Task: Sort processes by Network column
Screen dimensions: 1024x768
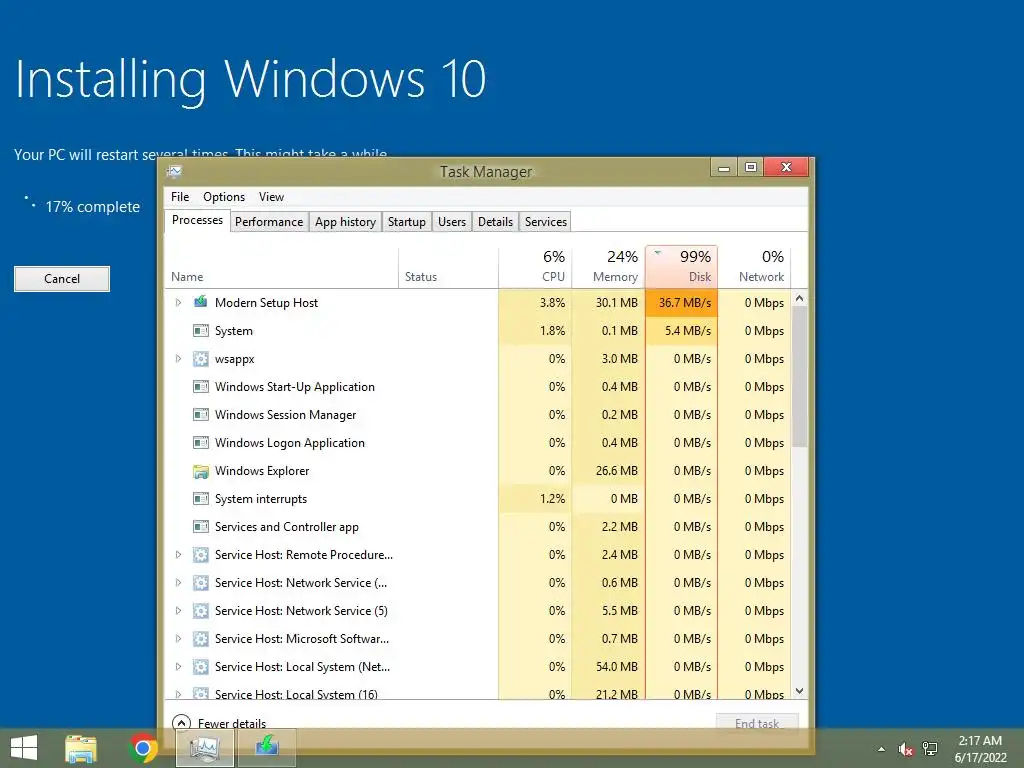Action: point(754,268)
